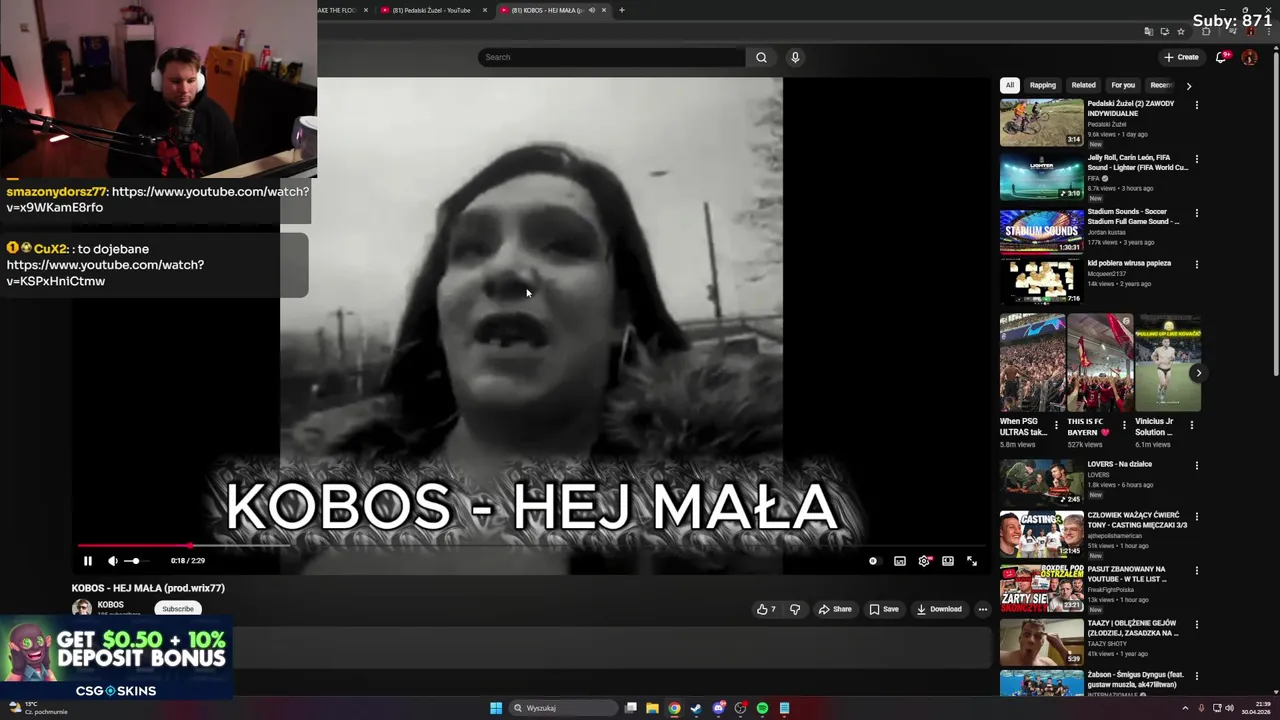Enter fullscreen mode
Screen dimensions: 1280x720
click(x=972, y=561)
